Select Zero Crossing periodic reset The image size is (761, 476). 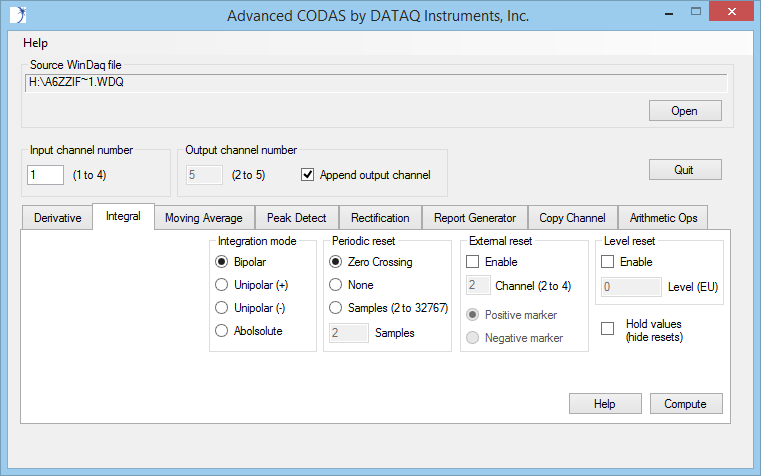point(335,262)
